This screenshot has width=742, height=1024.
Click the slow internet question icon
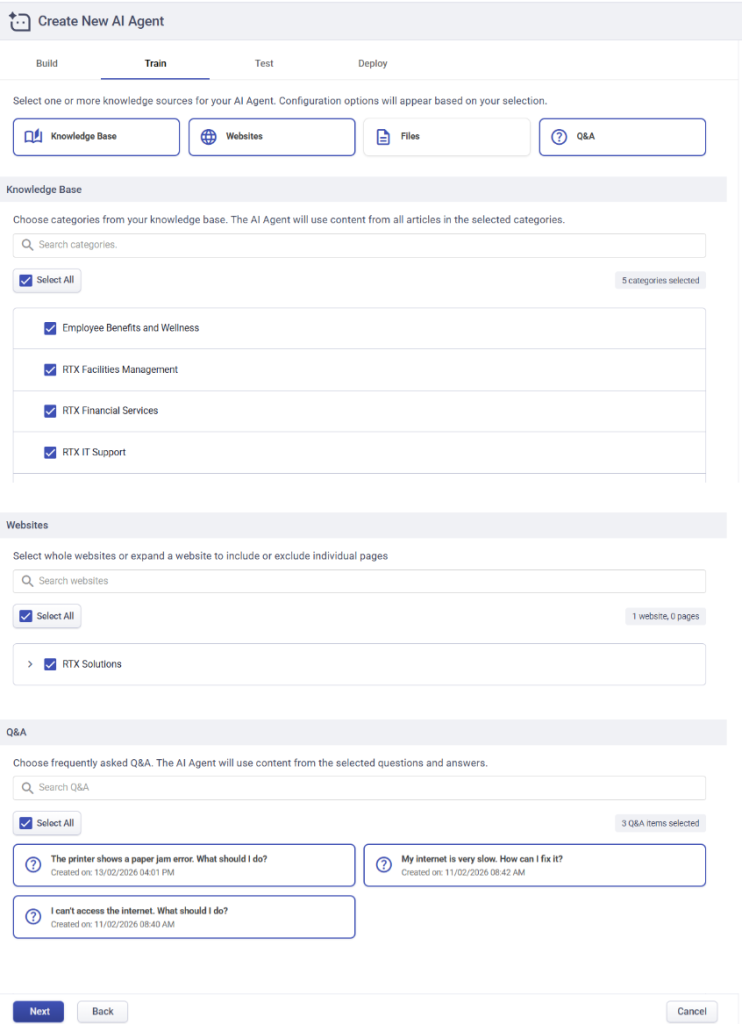click(x=383, y=865)
